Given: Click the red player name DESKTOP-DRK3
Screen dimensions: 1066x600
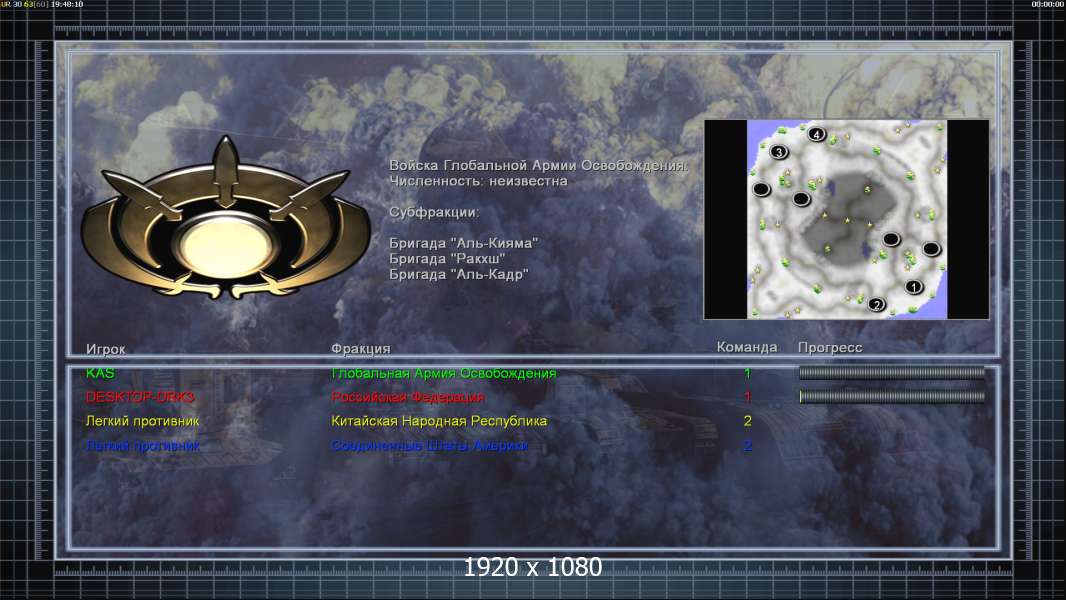Looking at the screenshot, I should pos(140,397).
